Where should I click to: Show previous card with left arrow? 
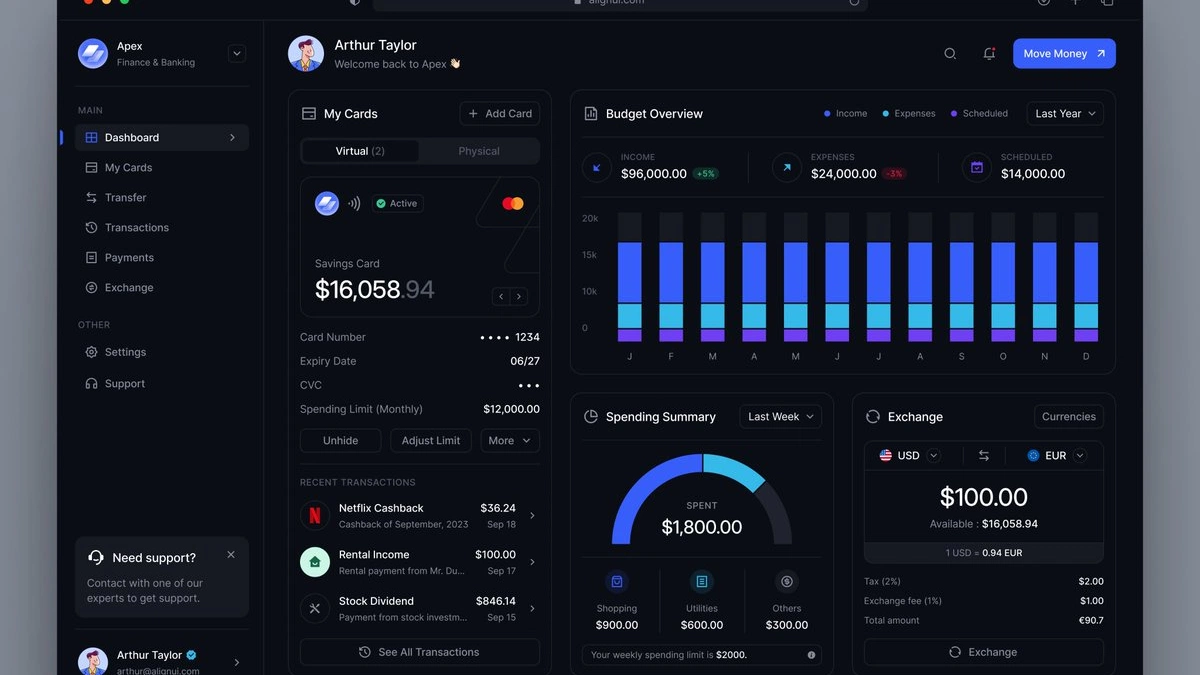[501, 297]
